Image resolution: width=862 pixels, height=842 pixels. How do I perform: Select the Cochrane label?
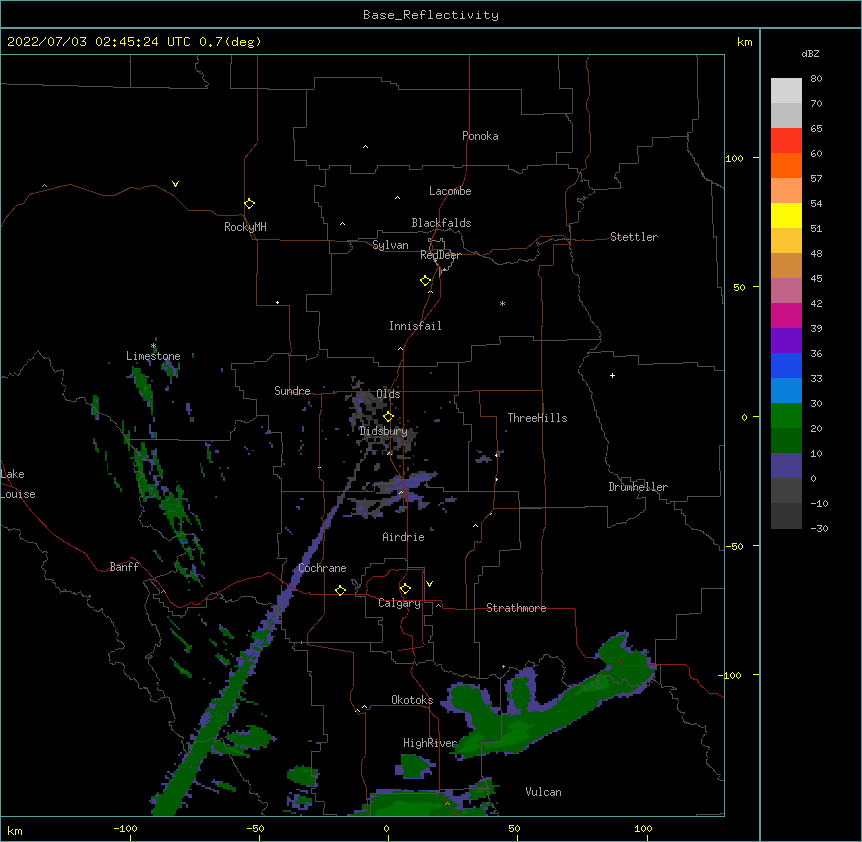tap(322, 568)
